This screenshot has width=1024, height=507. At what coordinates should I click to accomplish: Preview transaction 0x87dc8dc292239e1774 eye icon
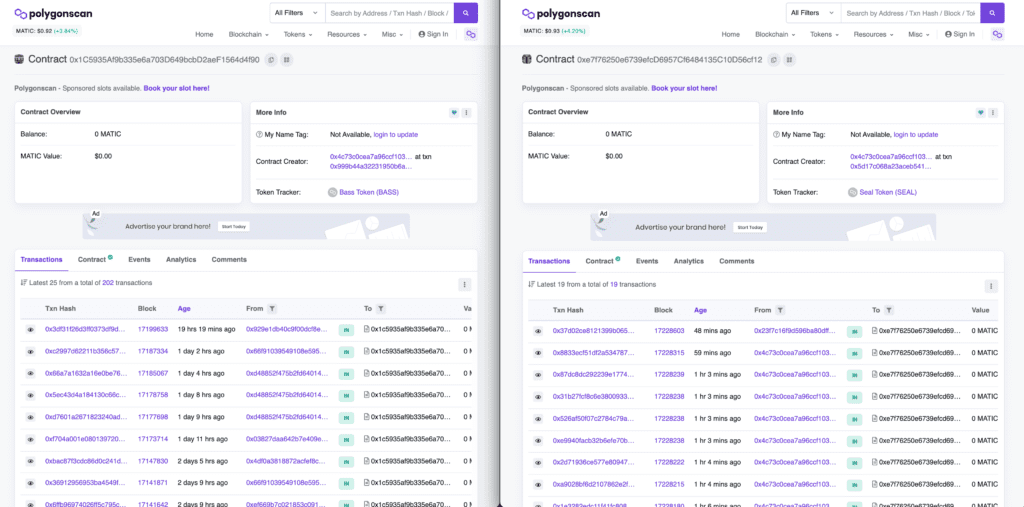[538, 376]
